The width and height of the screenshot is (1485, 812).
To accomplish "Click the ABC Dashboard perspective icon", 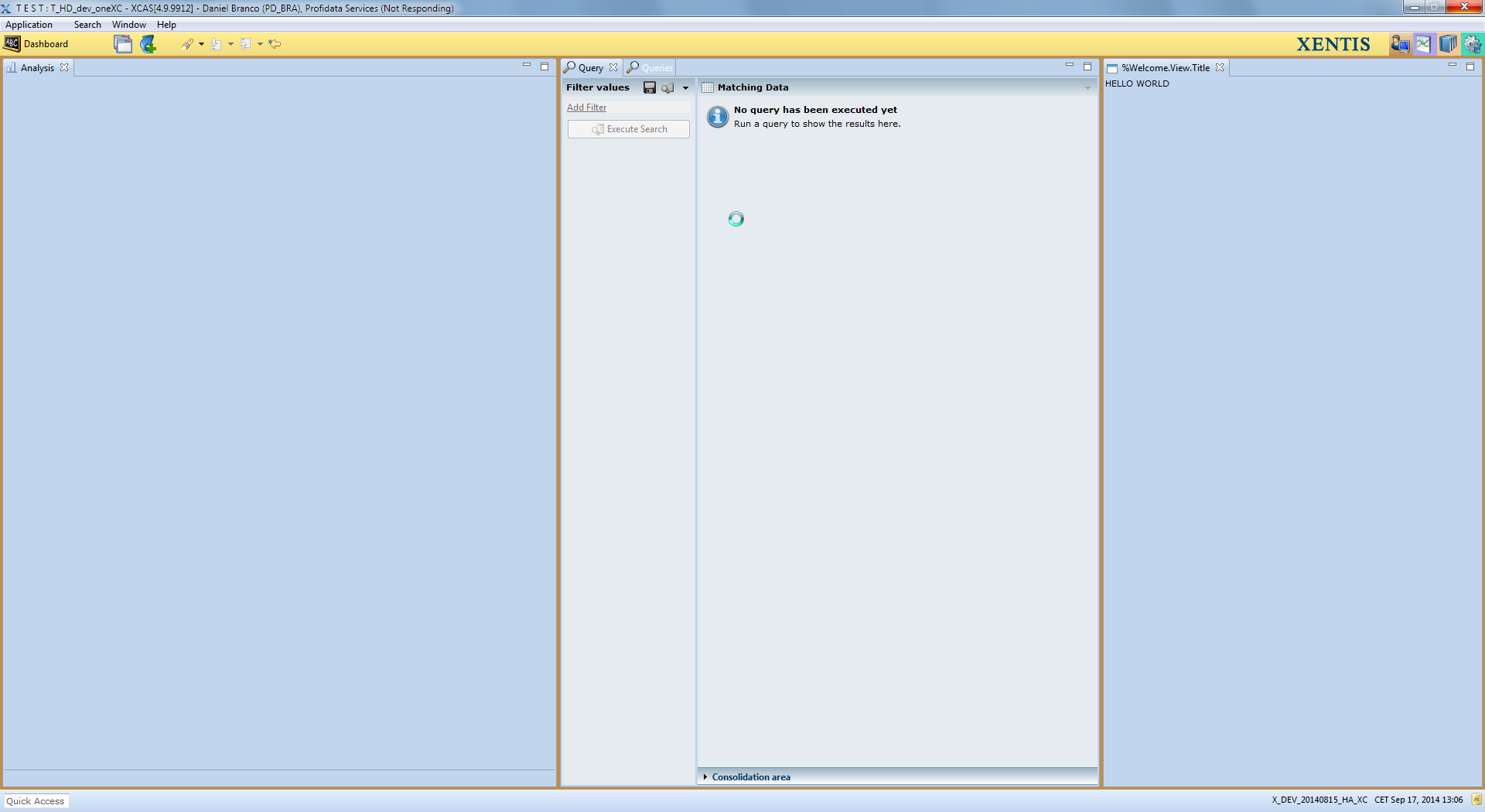I will pos(12,44).
